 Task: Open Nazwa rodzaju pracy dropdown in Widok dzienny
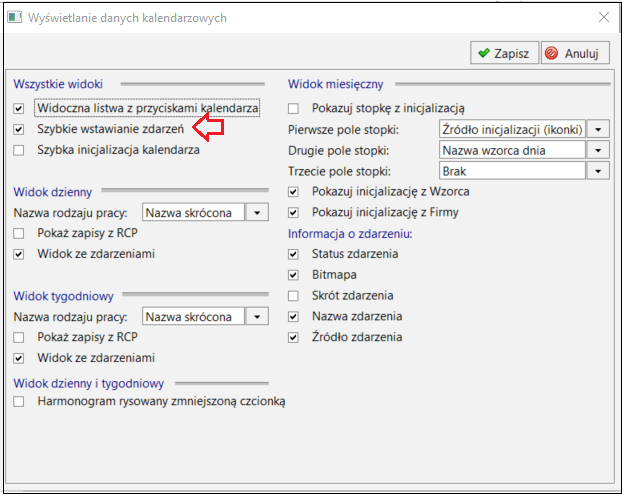[x=257, y=212]
